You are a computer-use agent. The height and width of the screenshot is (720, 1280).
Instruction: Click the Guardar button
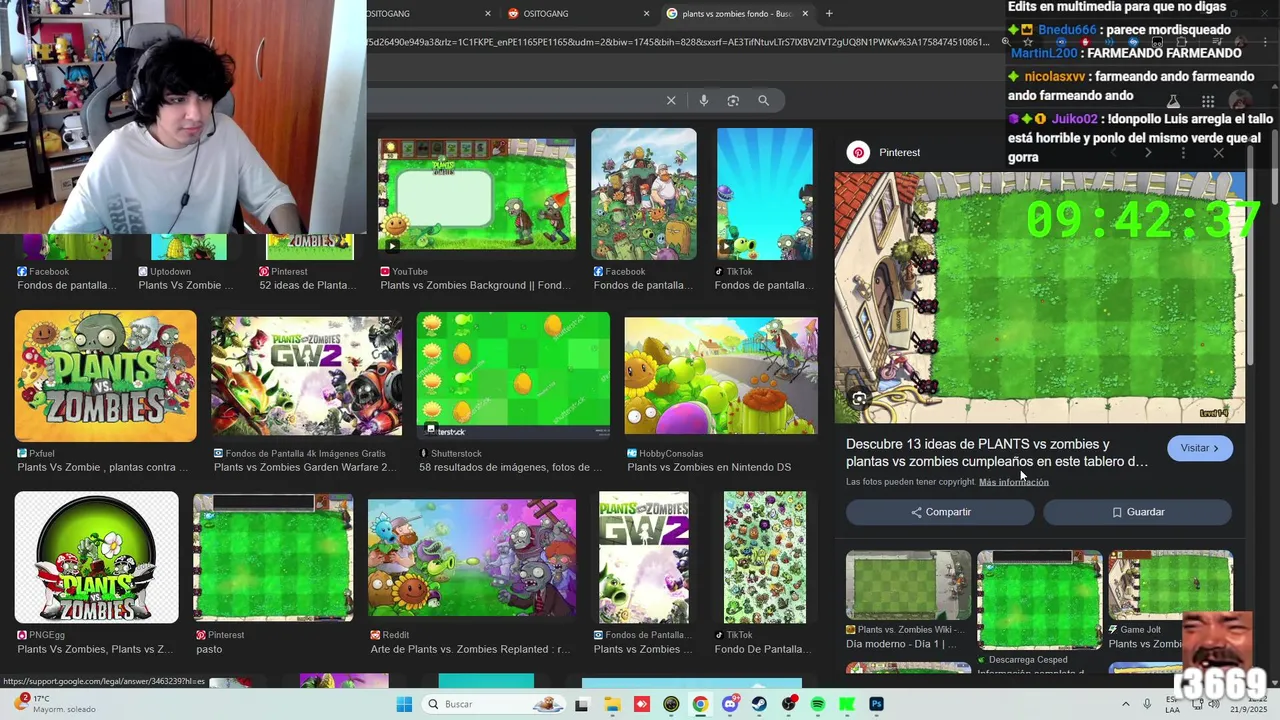pyautogui.click(x=1137, y=512)
